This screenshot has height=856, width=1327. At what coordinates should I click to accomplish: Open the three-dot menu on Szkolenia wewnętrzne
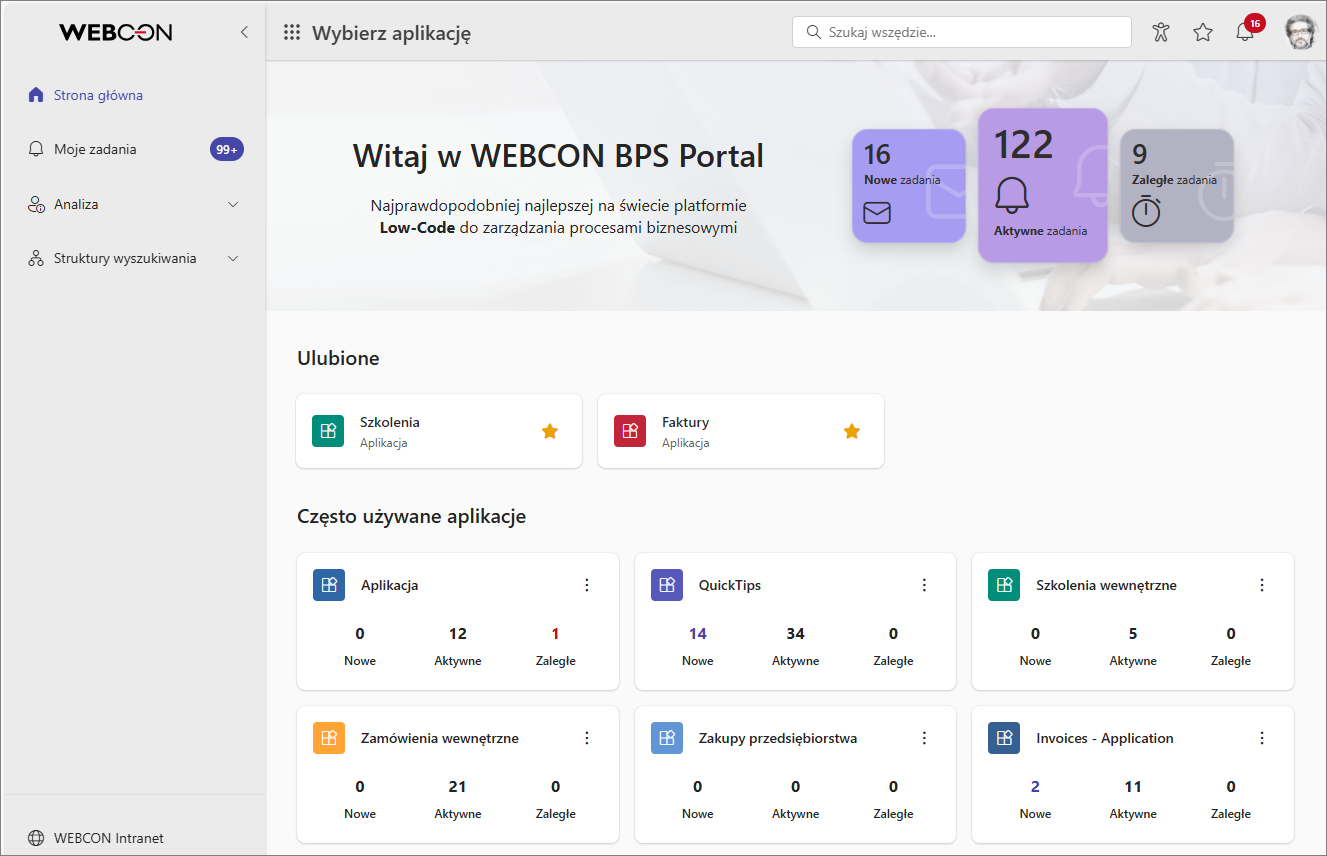pyautogui.click(x=1262, y=585)
